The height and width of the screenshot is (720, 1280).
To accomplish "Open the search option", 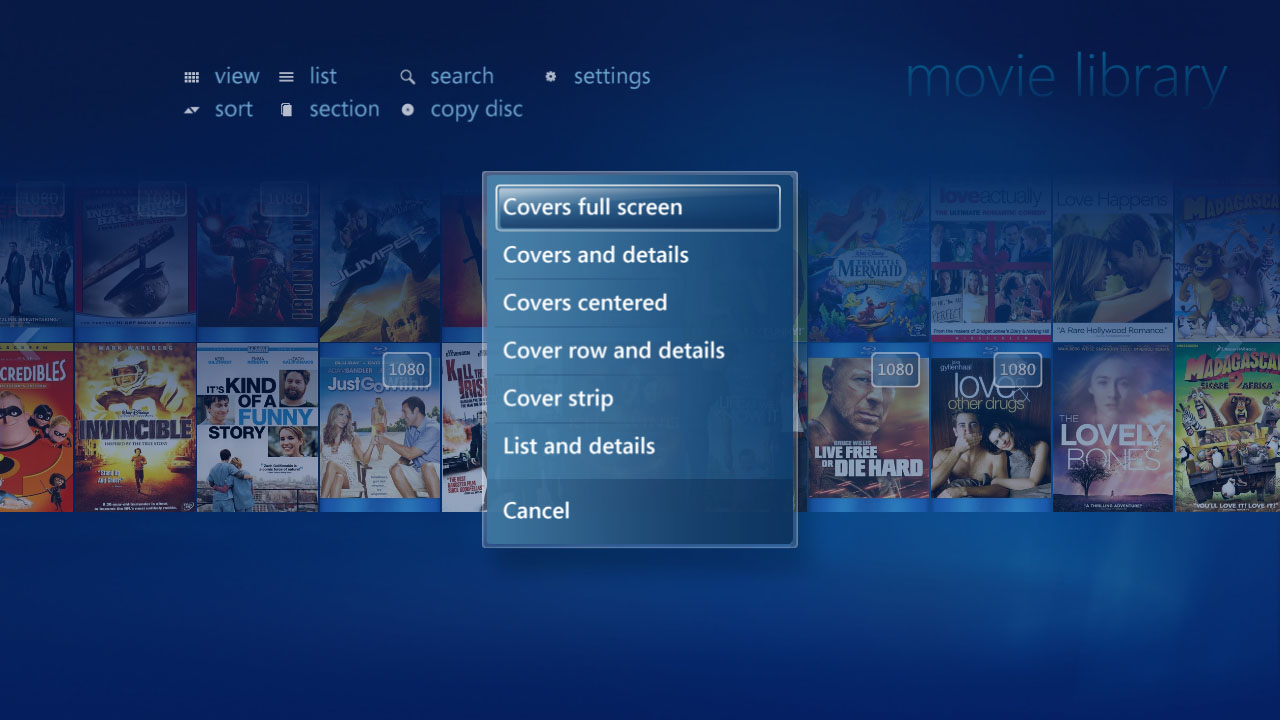I will tap(462, 76).
